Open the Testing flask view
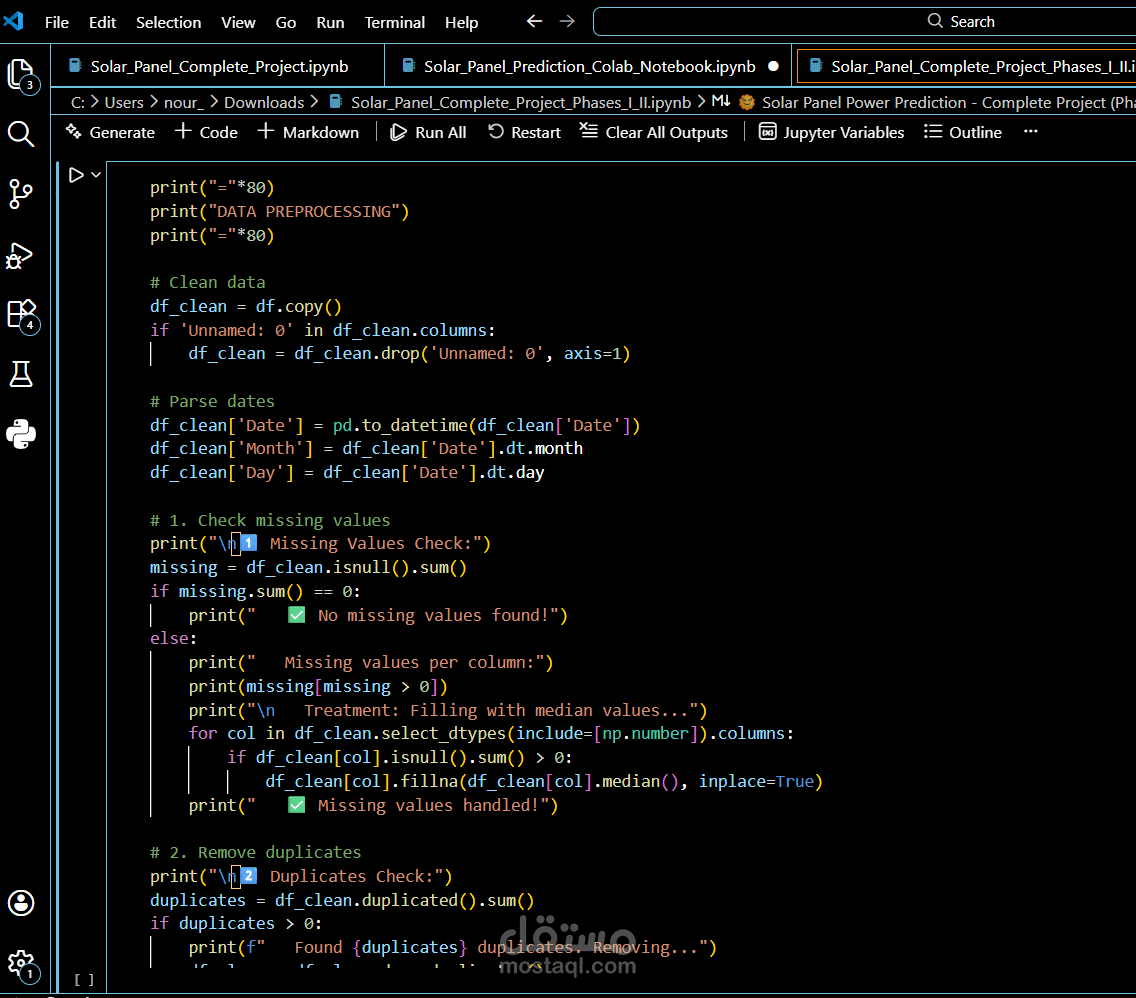 [21, 374]
